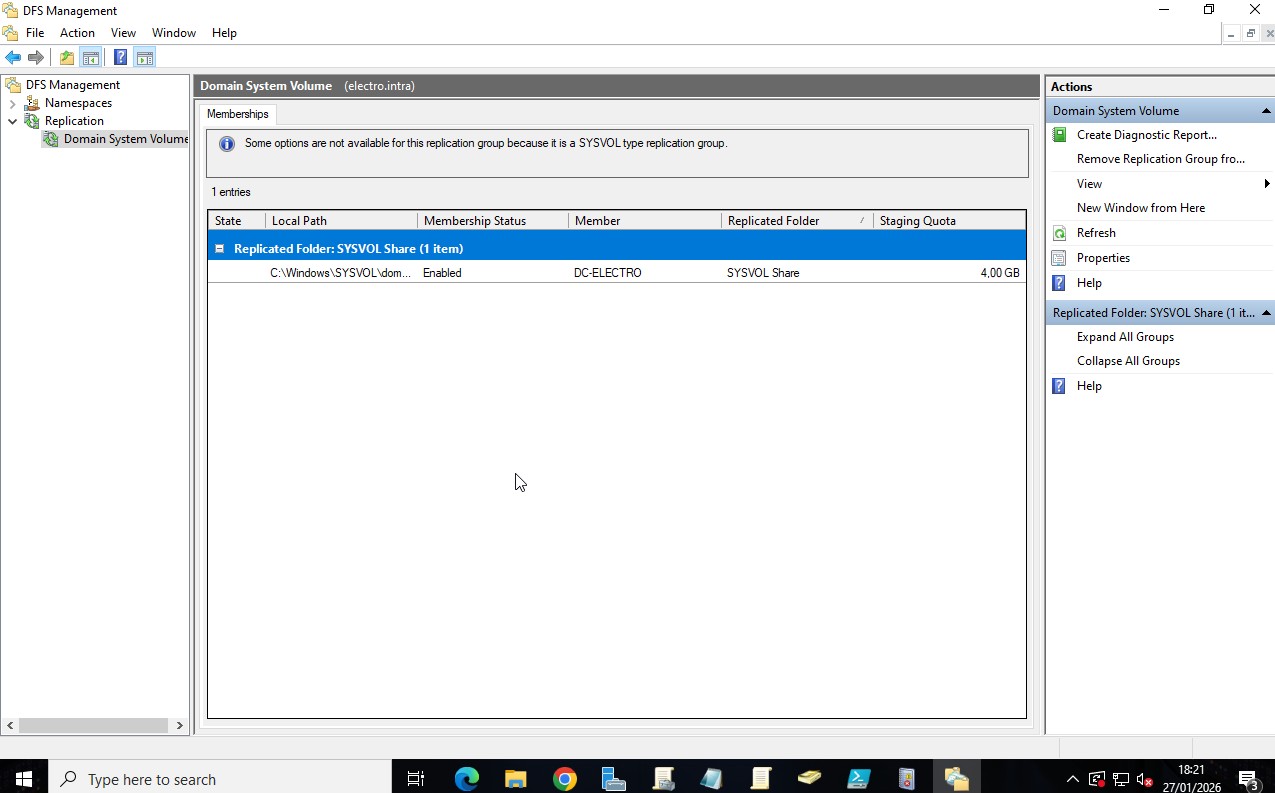Image resolution: width=1275 pixels, height=793 pixels.
Task: Open the Action menu
Action: (x=77, y=33)
